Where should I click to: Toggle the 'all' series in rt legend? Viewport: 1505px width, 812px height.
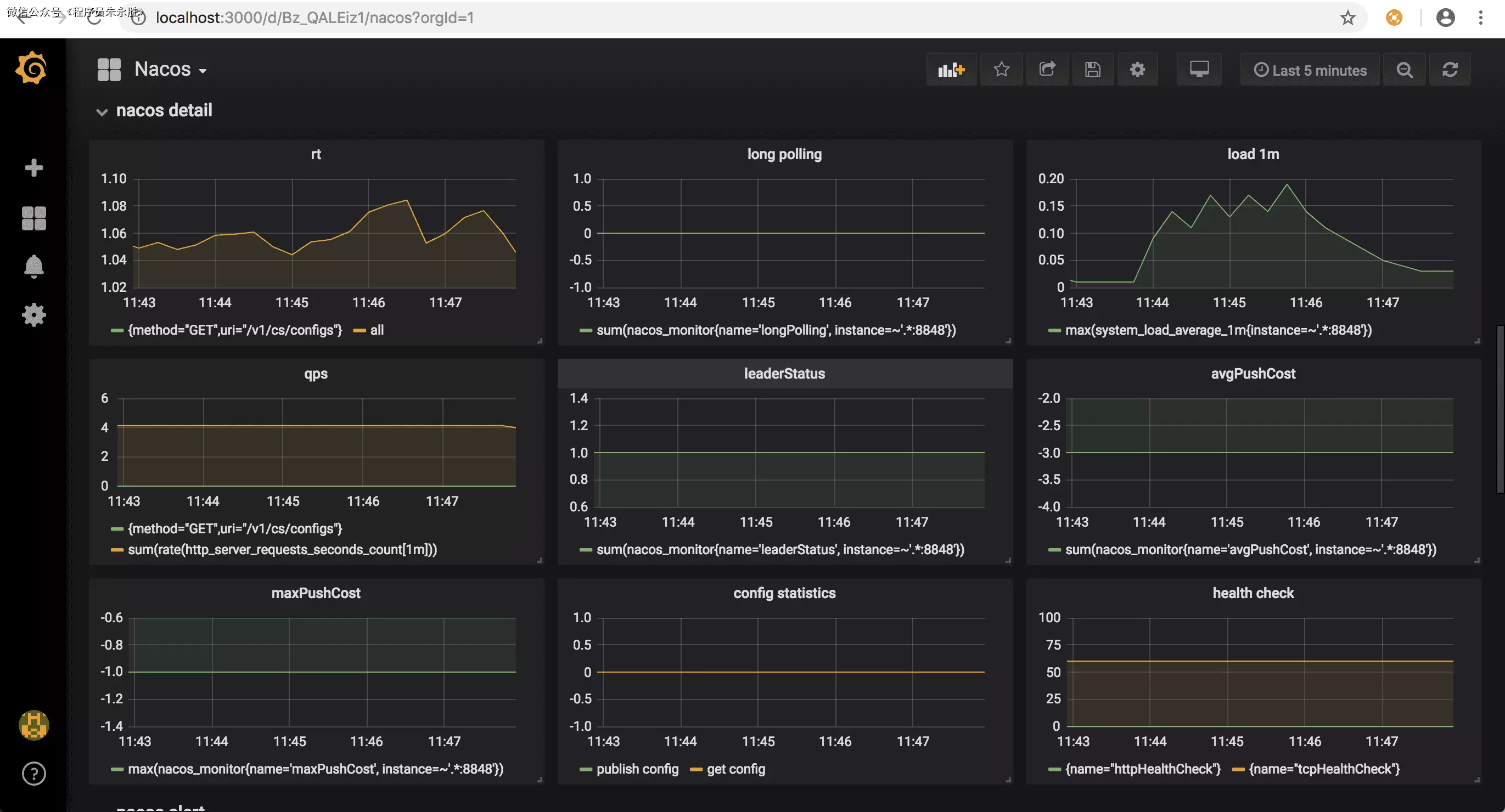click(377, 330)
